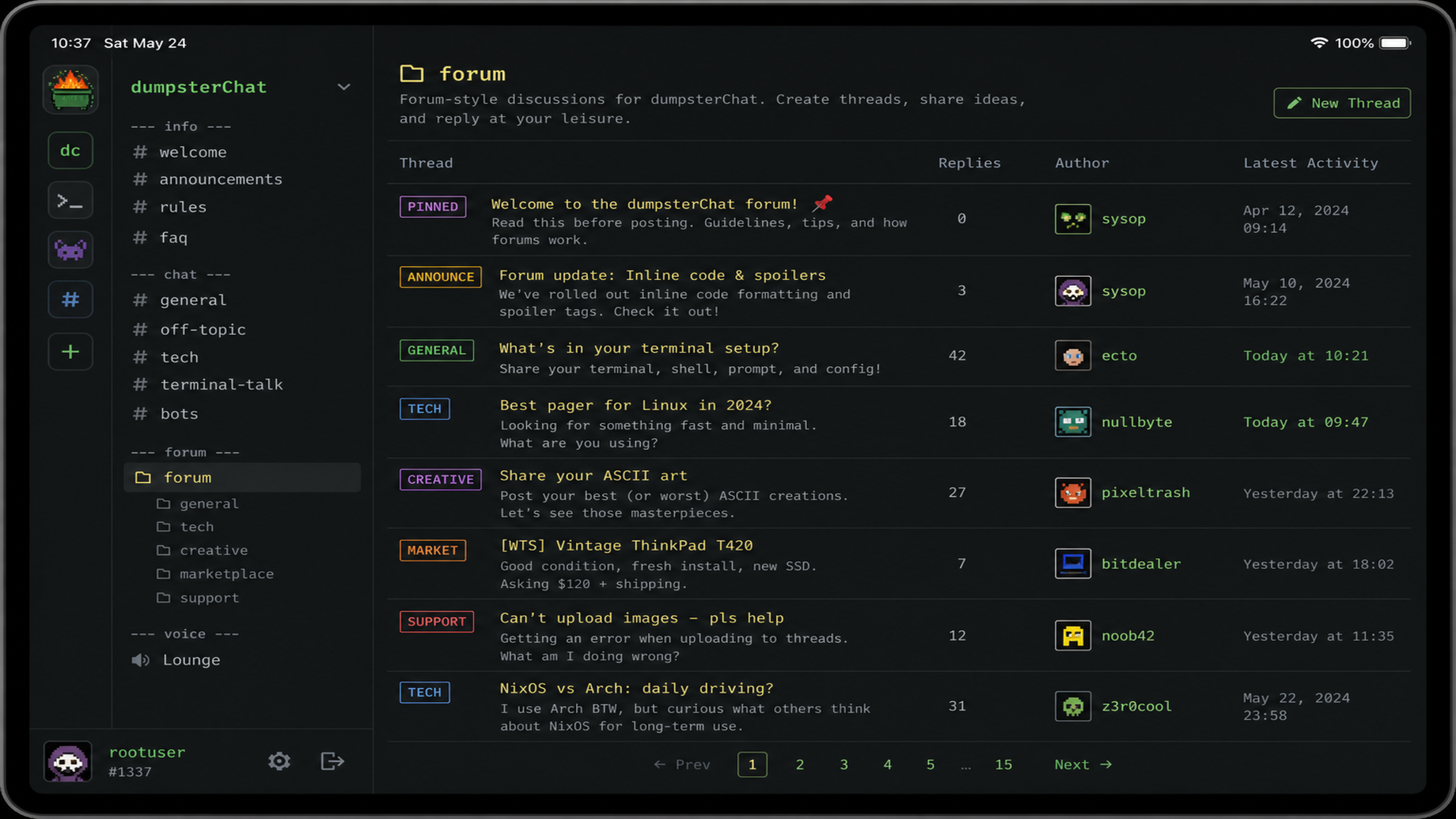1456x819 pixels.
Task: Open 'Can't upload images – pls help' thread
Action: tap(642, 618)
